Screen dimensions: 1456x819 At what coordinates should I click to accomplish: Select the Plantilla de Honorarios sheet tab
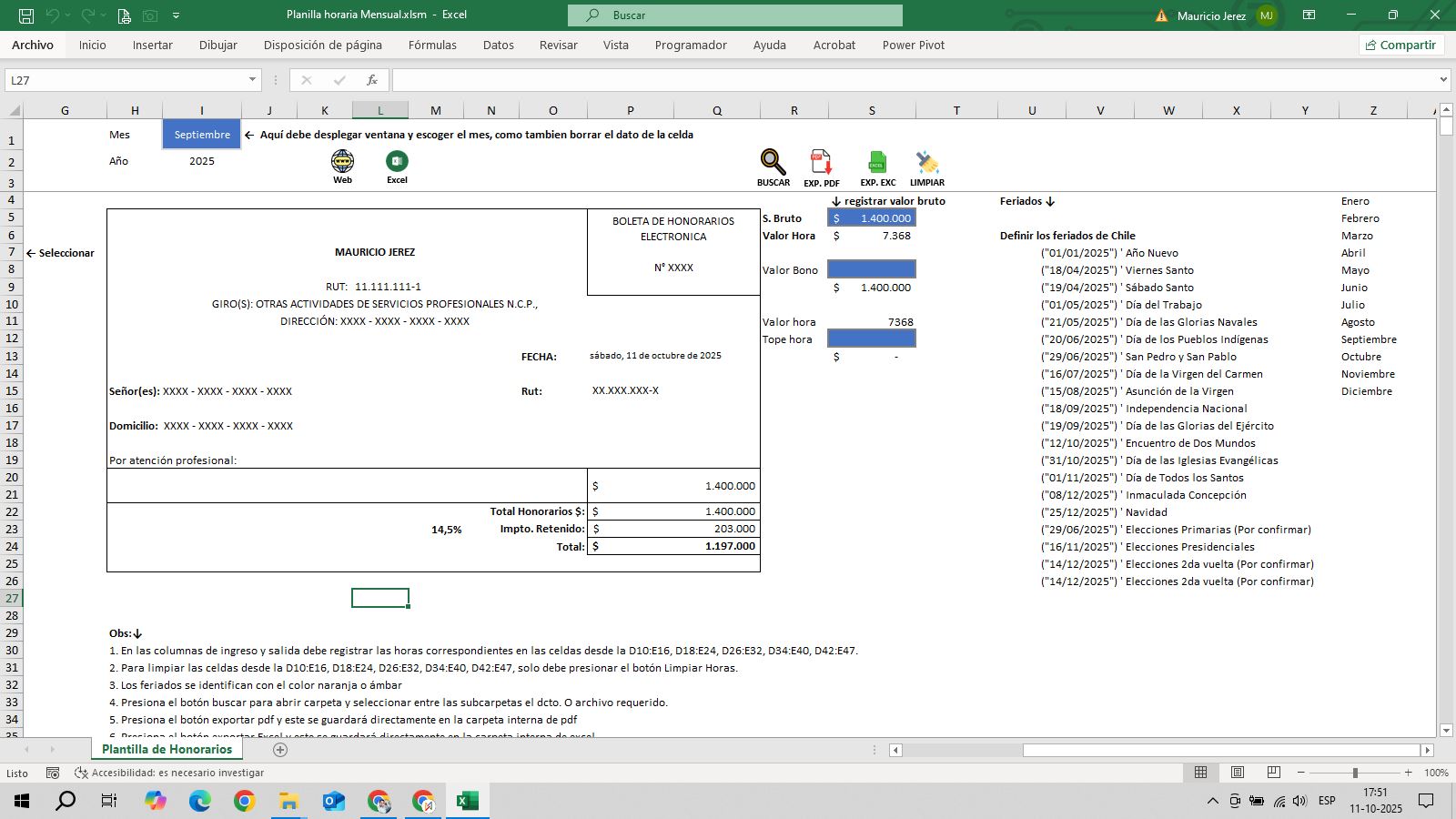coord(167,749)
